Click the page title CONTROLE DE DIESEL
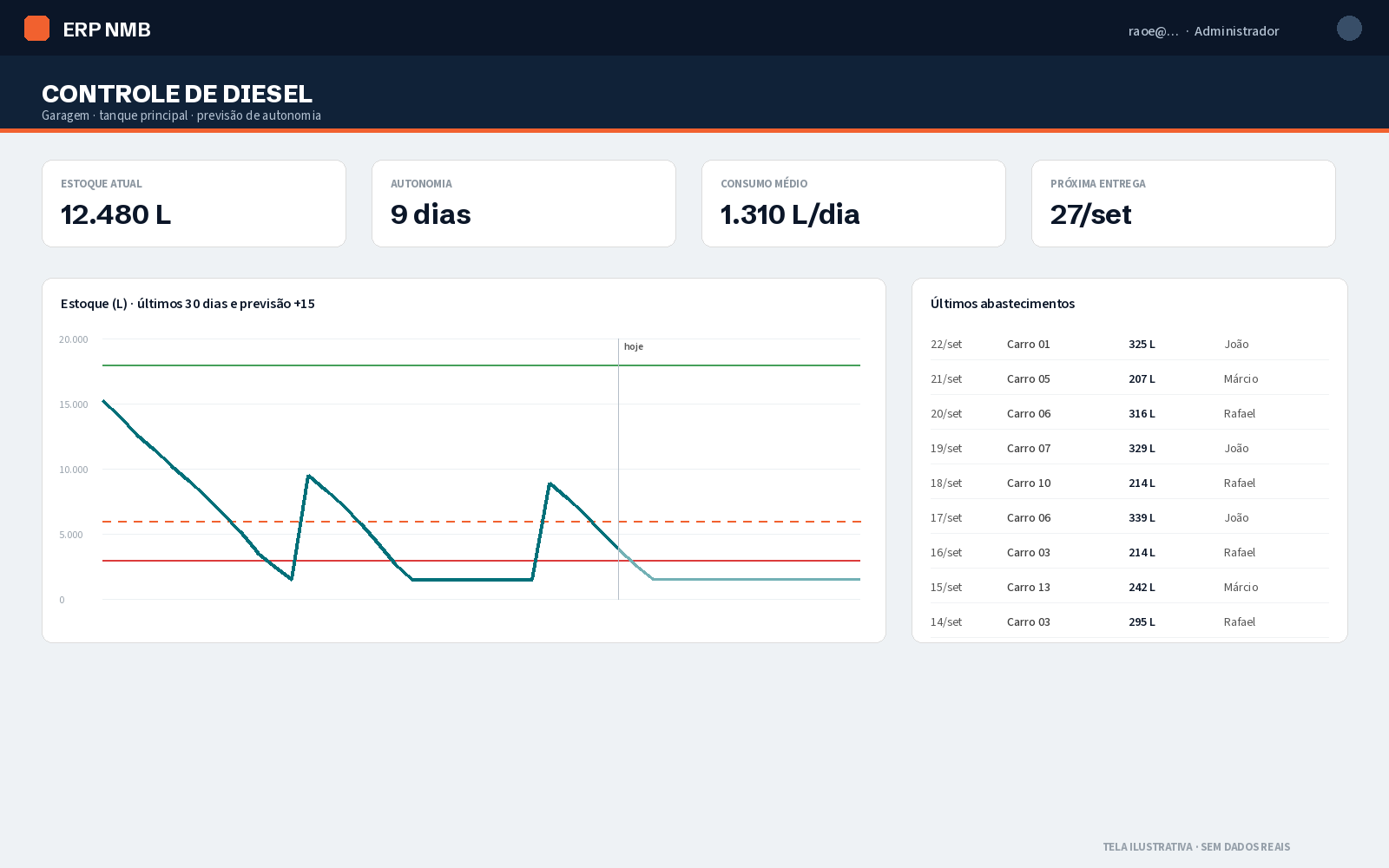Screen dimensions: 1389x868 (177, 94)
